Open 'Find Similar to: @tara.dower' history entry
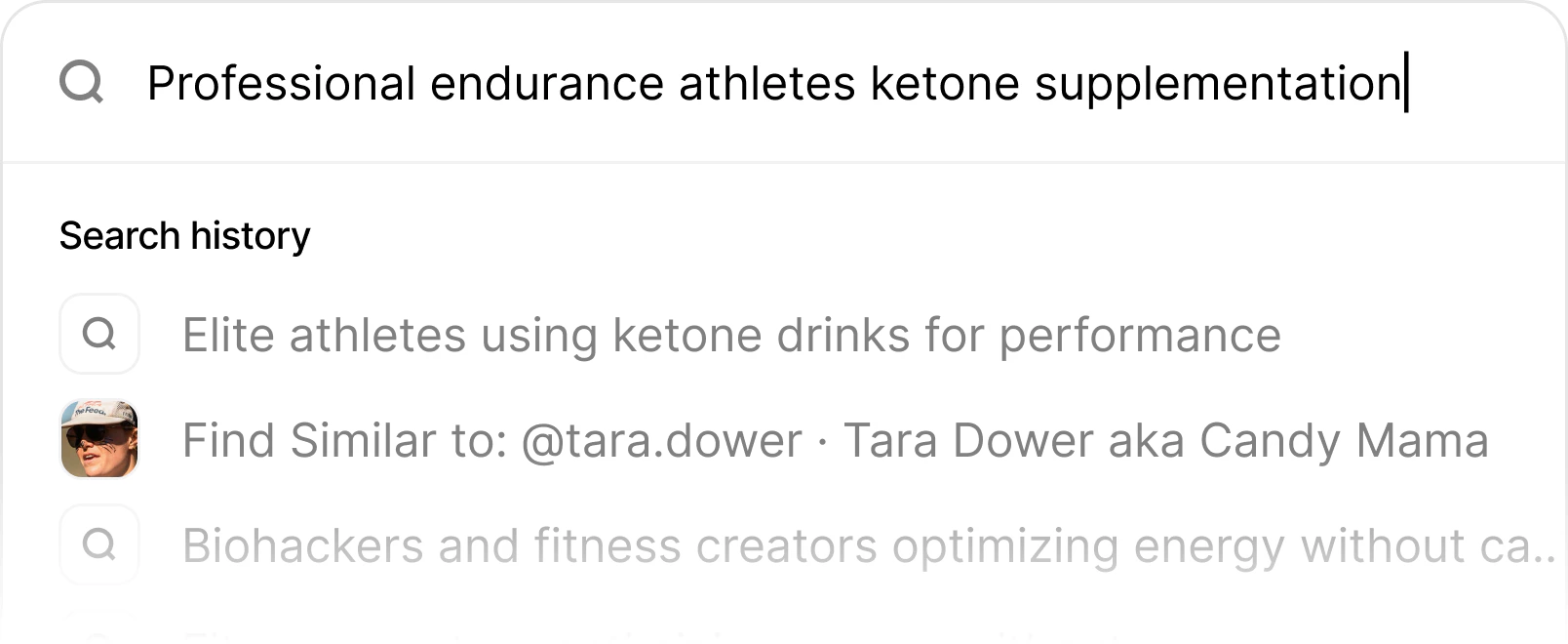 (x=835, y=440)
